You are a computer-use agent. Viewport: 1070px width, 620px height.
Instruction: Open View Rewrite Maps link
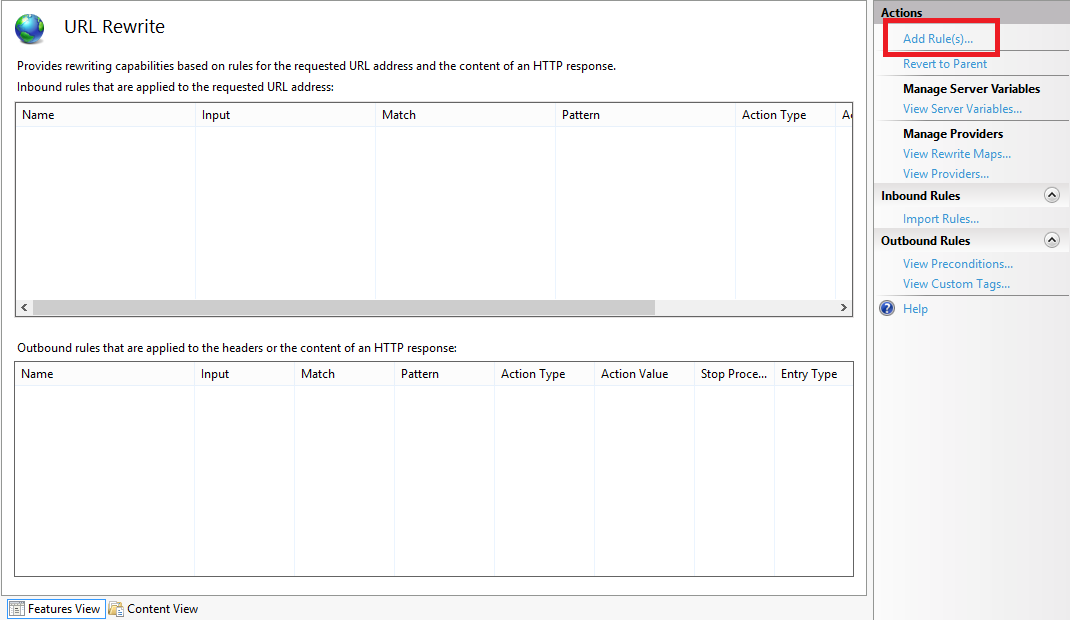956,154
